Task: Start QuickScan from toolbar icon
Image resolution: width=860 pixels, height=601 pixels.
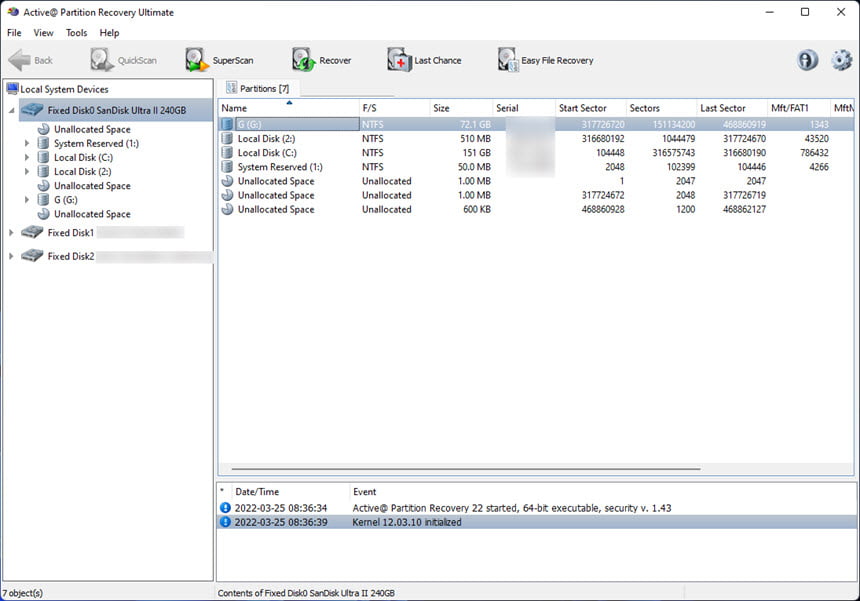Action: (102, 60)
